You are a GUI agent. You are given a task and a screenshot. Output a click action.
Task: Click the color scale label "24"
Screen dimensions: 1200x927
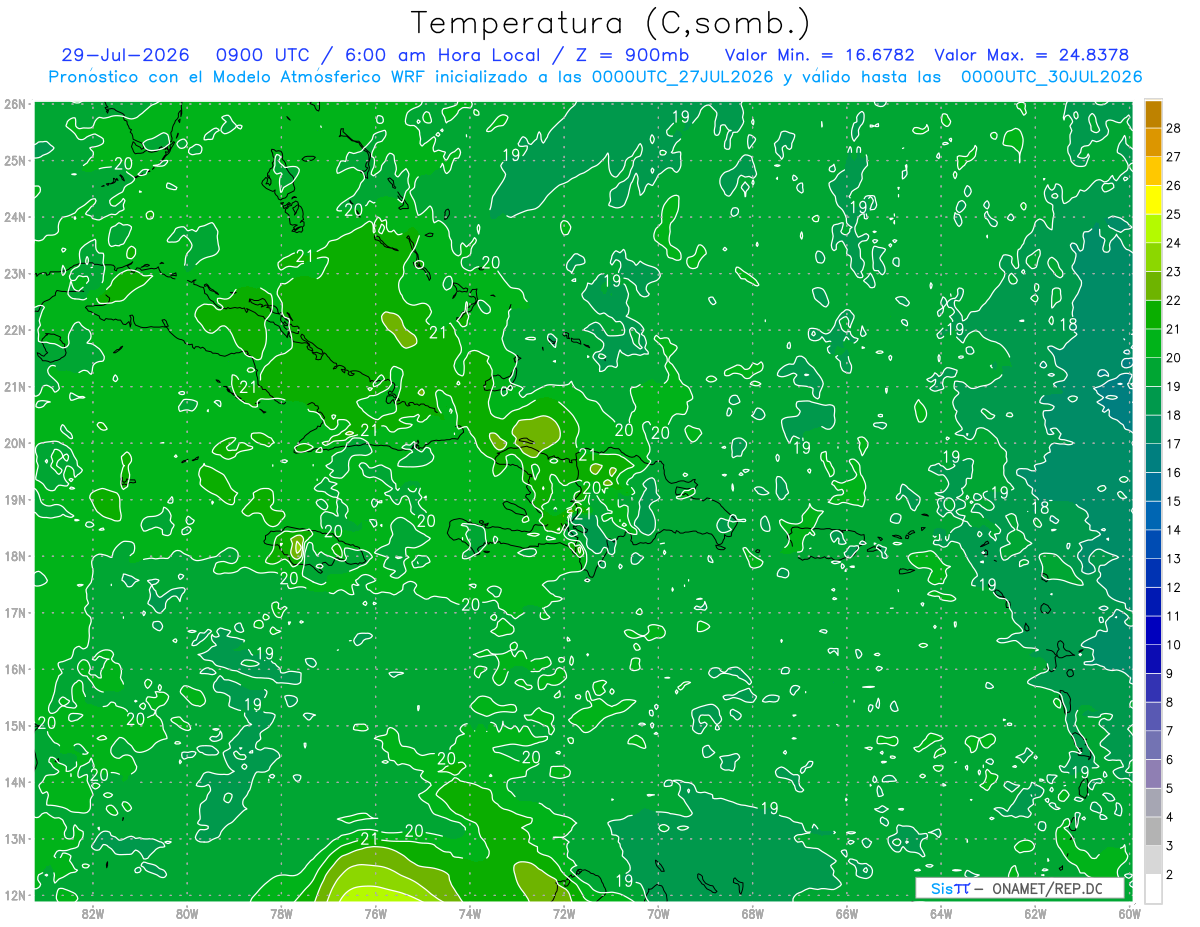pyautogui.click(x=1174, y=243)
